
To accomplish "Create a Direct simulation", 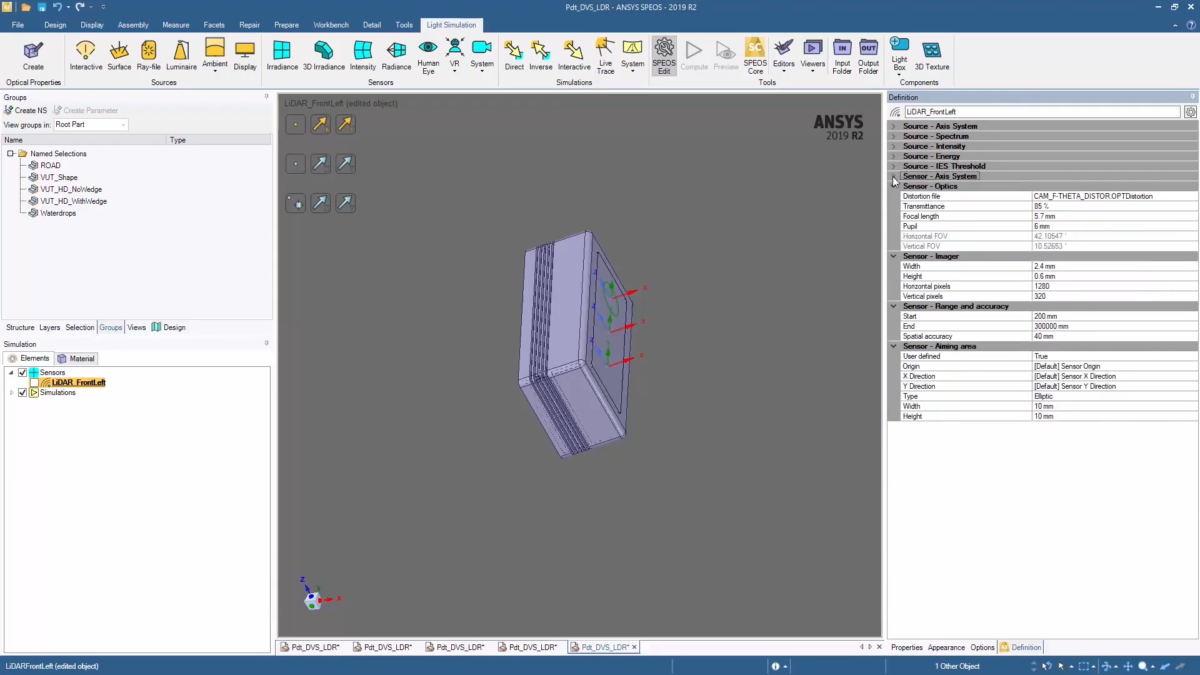I will 514,55.
